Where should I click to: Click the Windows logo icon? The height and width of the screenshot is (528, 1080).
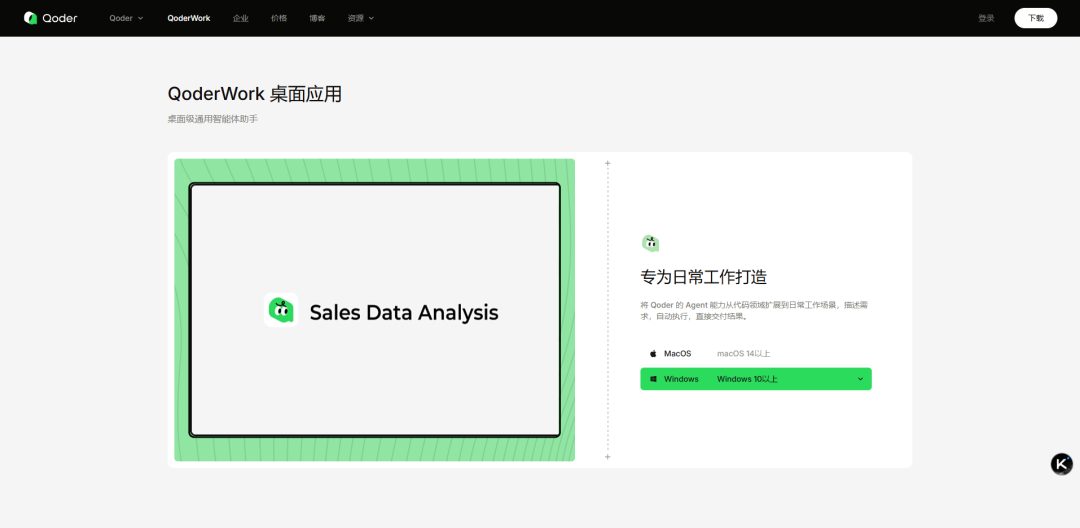coord(653,379)
